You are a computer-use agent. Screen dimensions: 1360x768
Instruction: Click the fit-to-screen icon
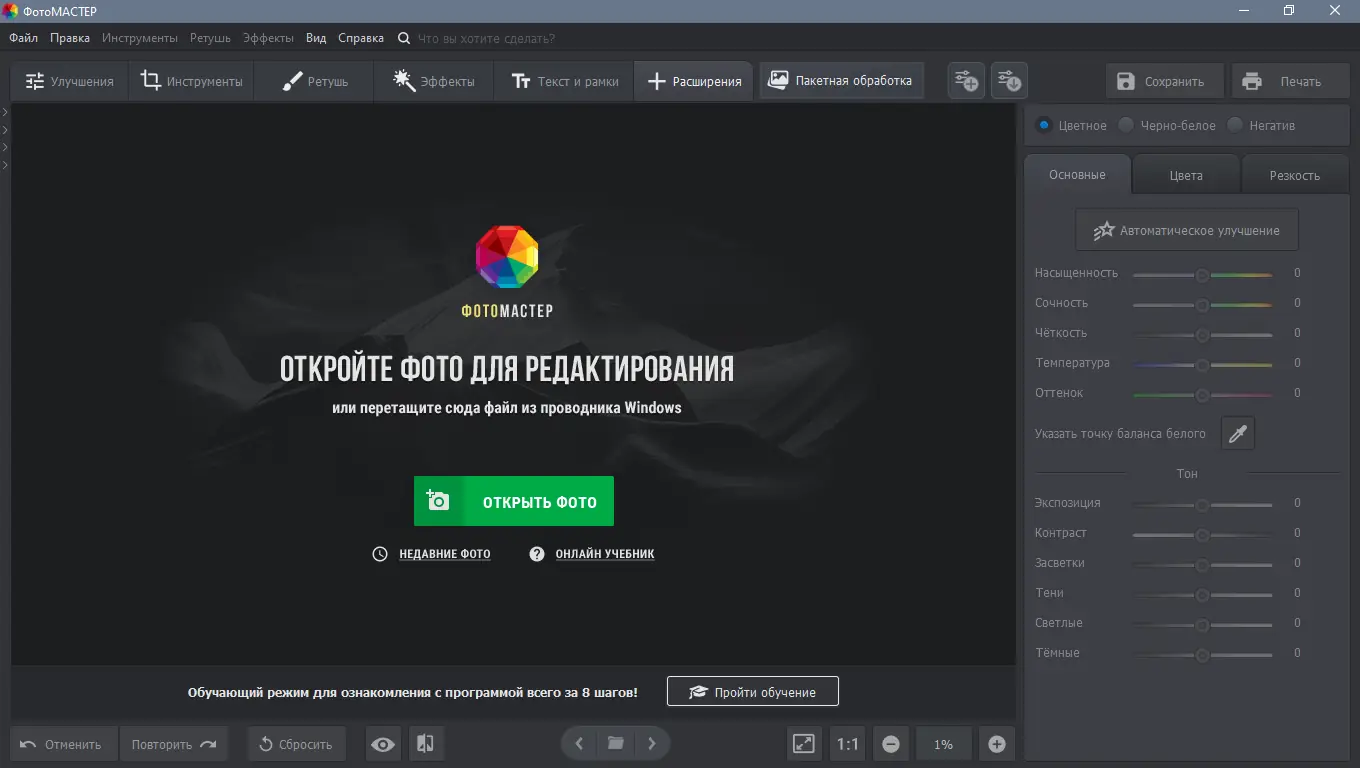804,744
